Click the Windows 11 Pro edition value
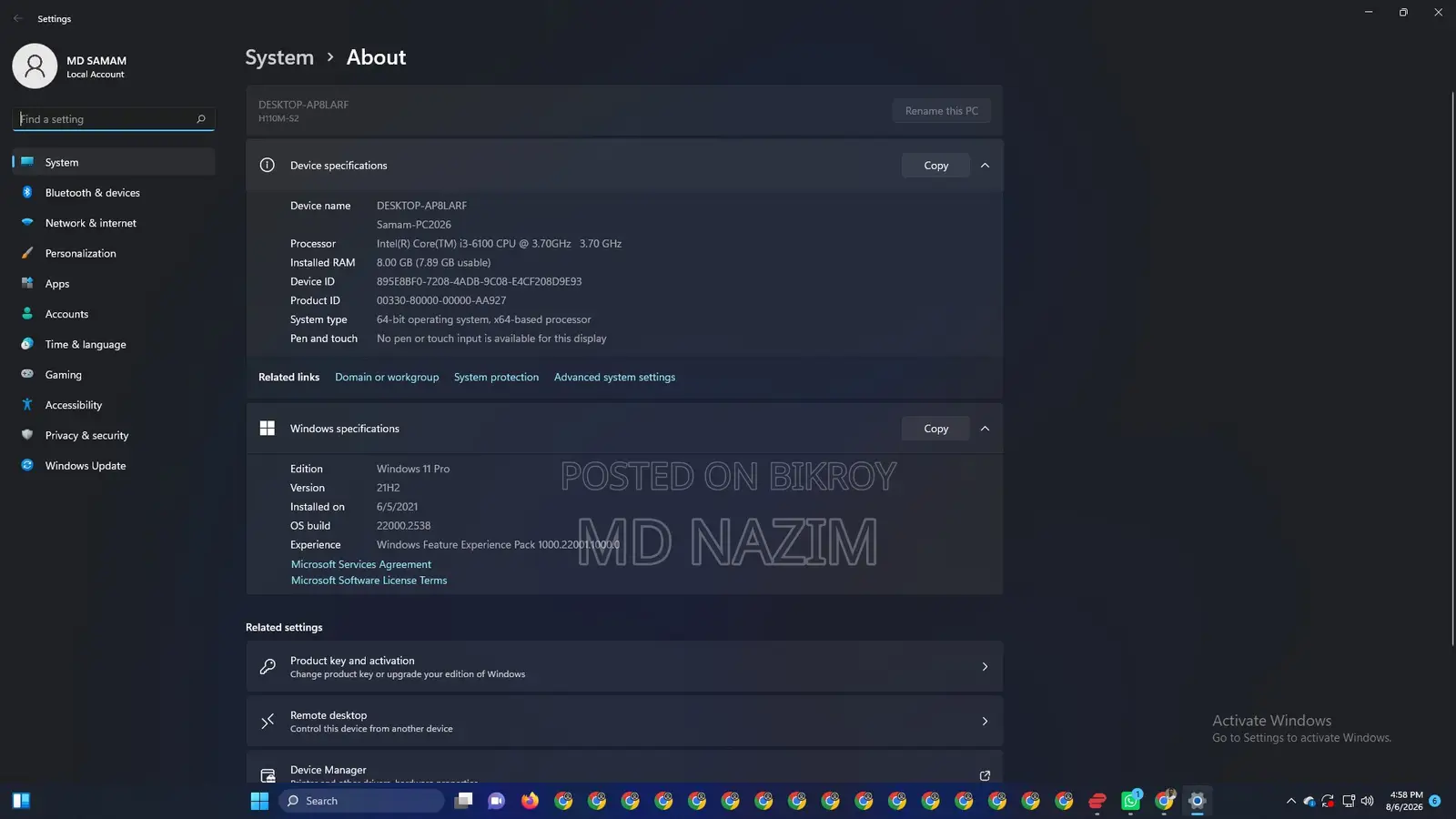 [x=413, y=470]
